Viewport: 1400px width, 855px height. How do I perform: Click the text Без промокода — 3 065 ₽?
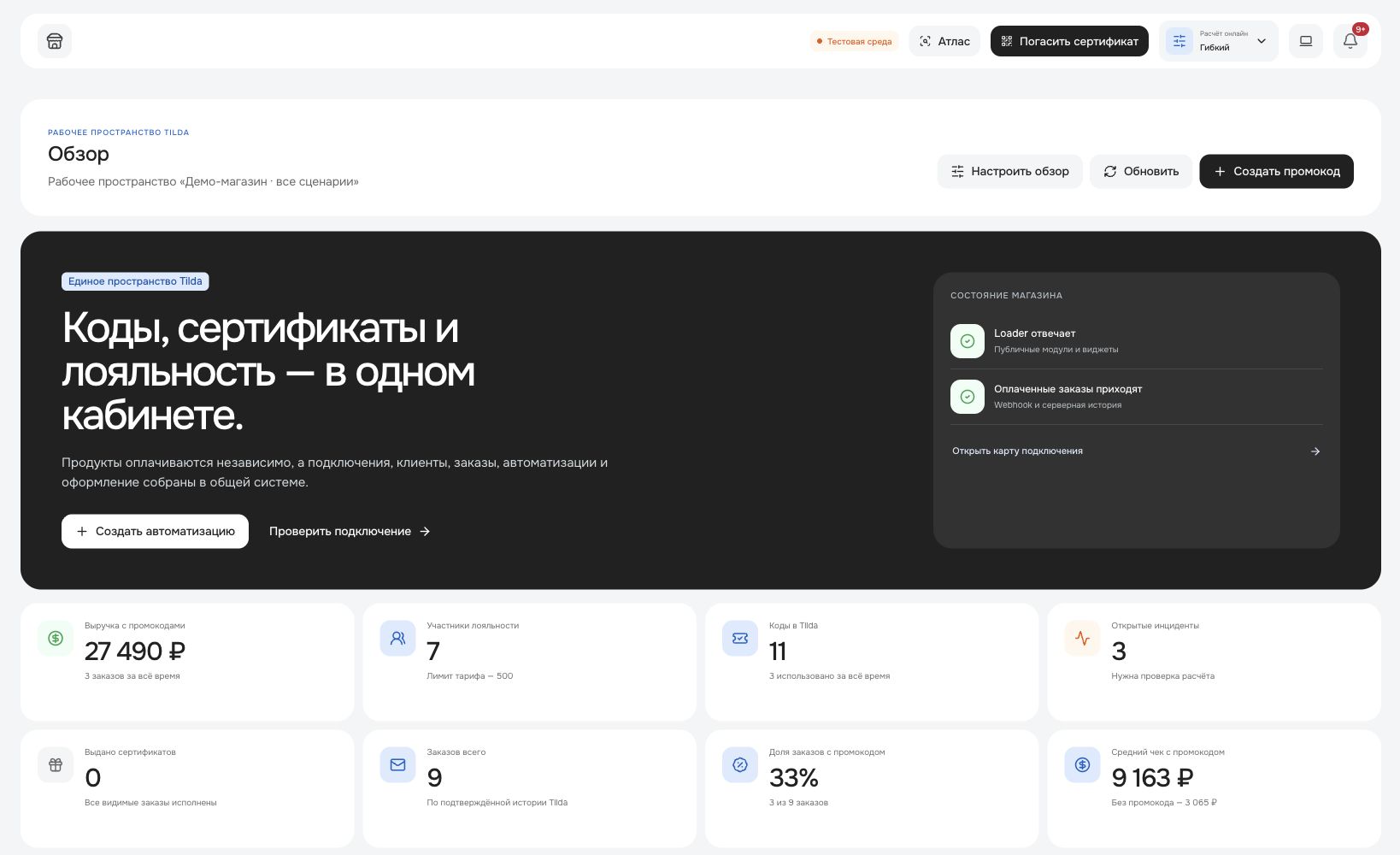(1164, 803)
